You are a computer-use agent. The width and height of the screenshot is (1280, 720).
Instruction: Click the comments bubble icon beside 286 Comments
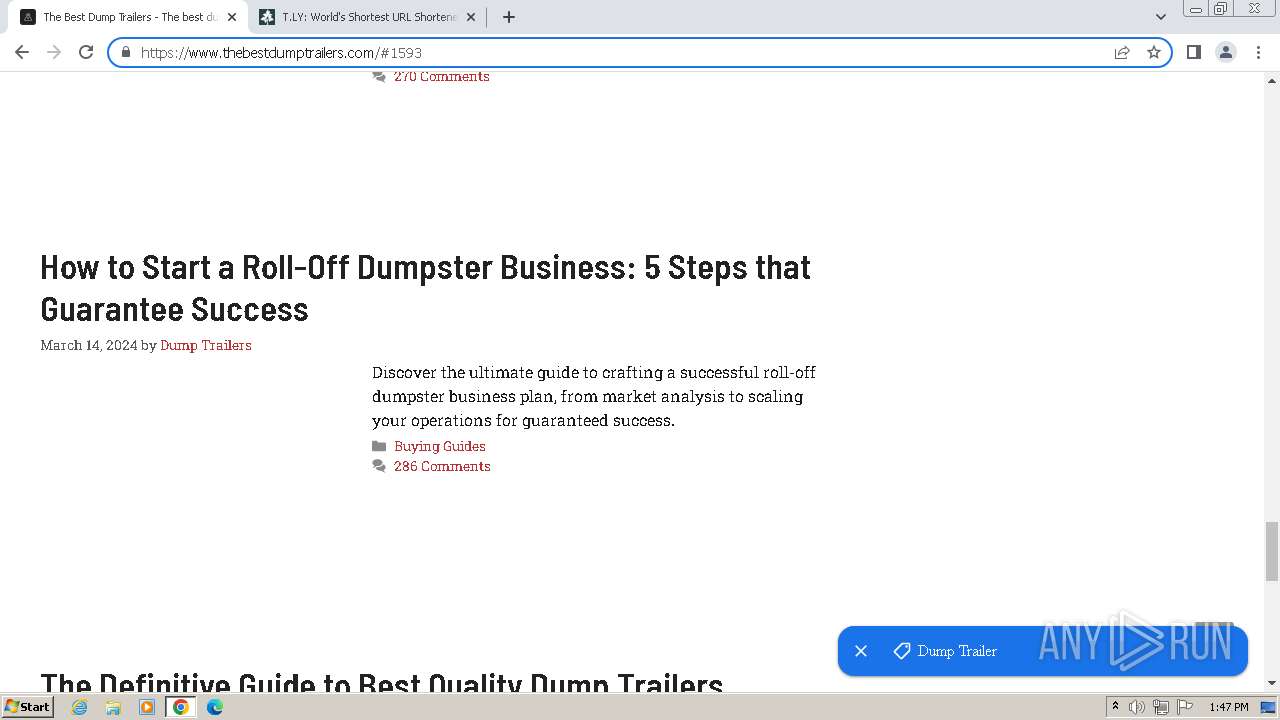[379, 466]
